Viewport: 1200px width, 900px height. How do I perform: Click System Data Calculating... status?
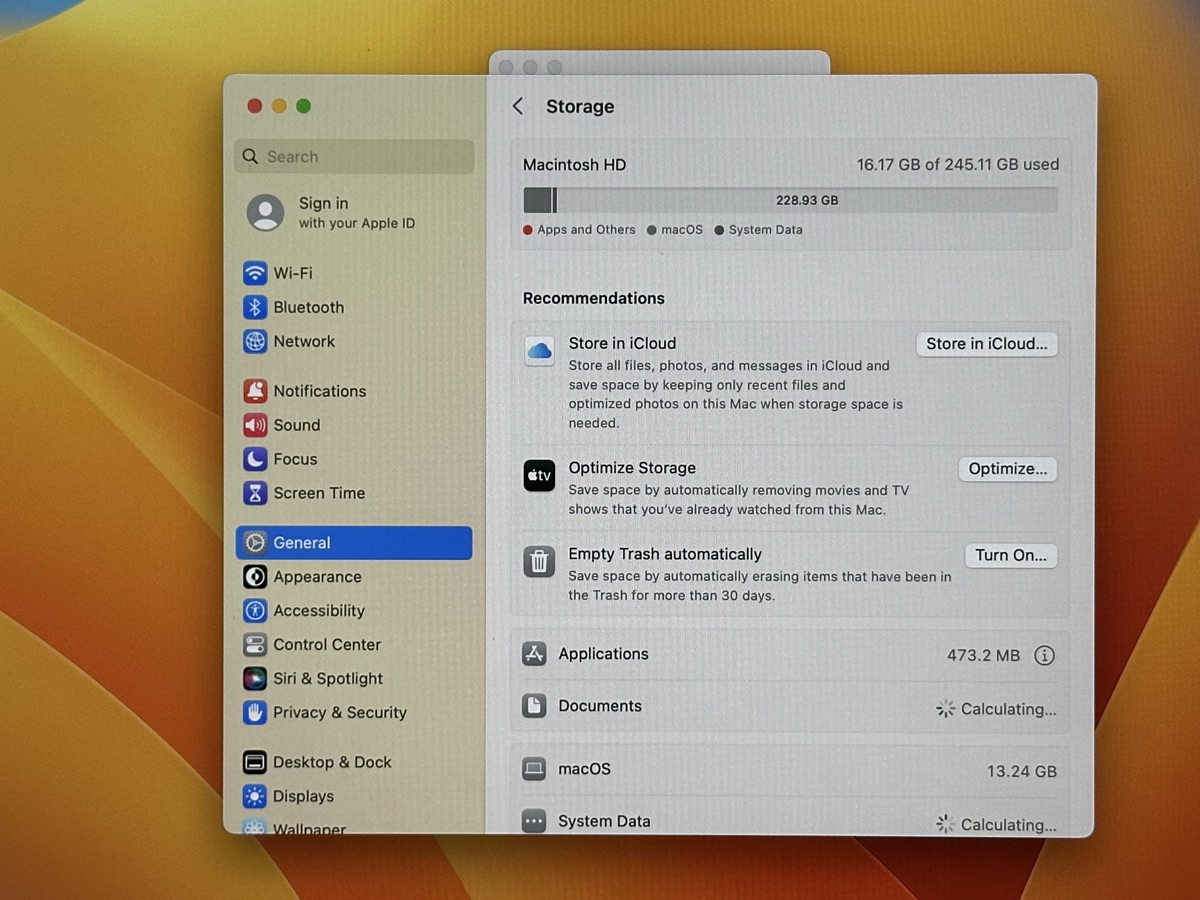tap(996, 825)
